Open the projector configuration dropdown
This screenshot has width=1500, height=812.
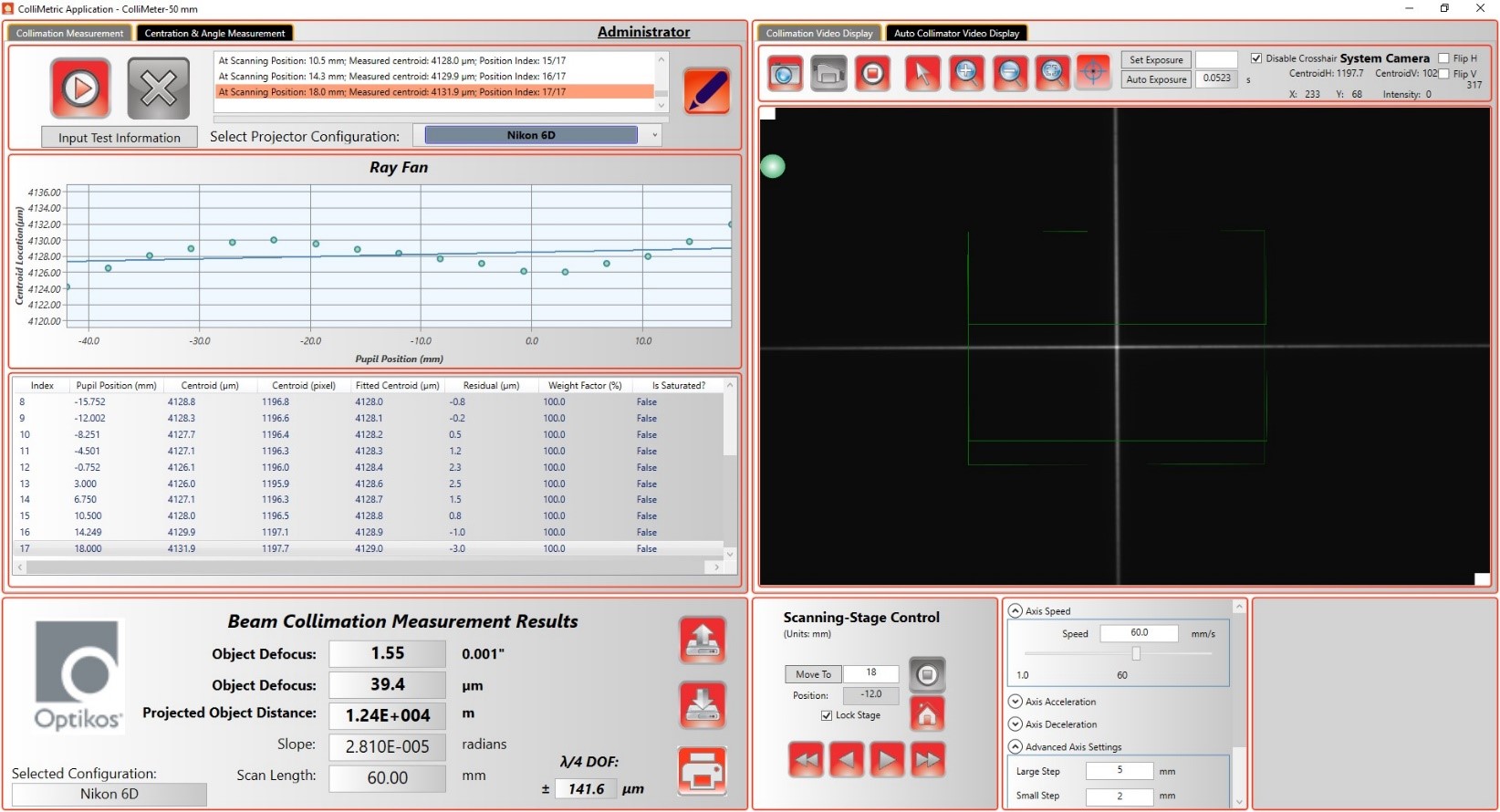click(654, 135)
